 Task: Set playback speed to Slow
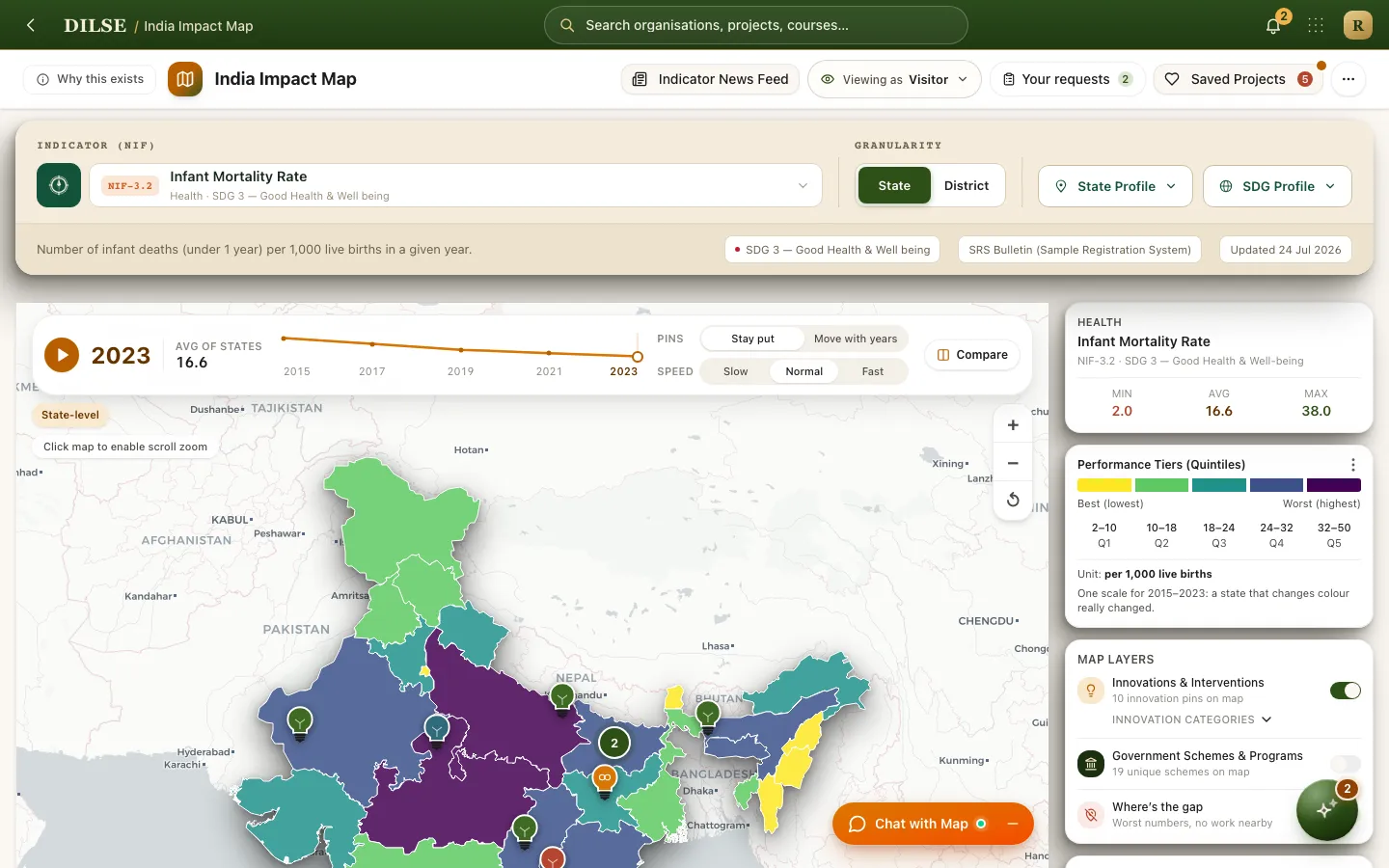coord(736,371)
